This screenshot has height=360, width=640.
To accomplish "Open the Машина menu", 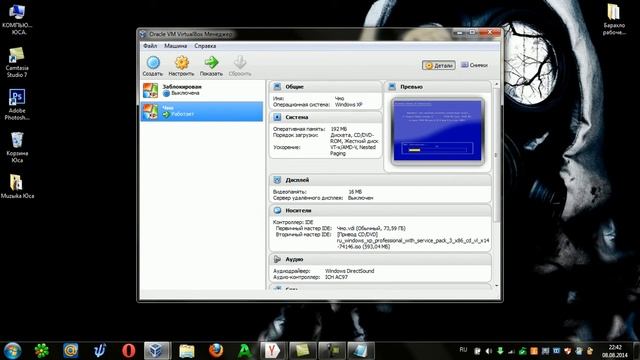I will coord(176,46).
